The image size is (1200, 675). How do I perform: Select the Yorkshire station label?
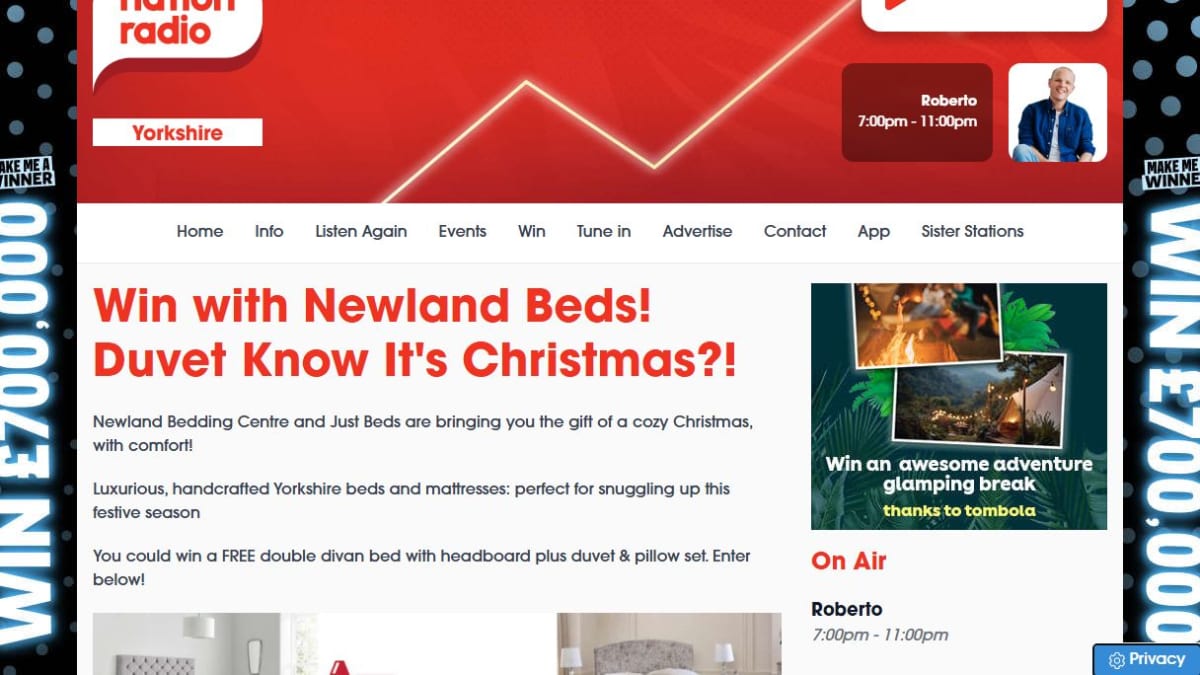(178, 132)
